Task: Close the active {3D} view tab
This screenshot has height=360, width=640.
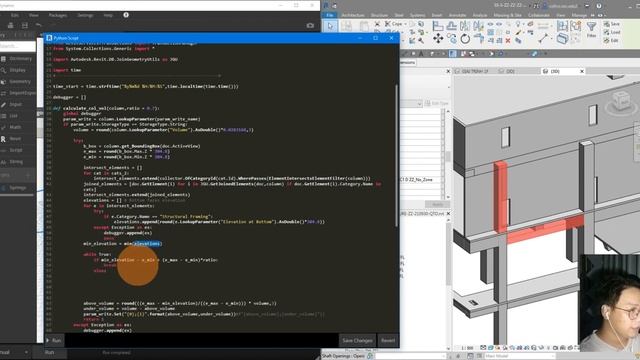Action: [582, 71]
